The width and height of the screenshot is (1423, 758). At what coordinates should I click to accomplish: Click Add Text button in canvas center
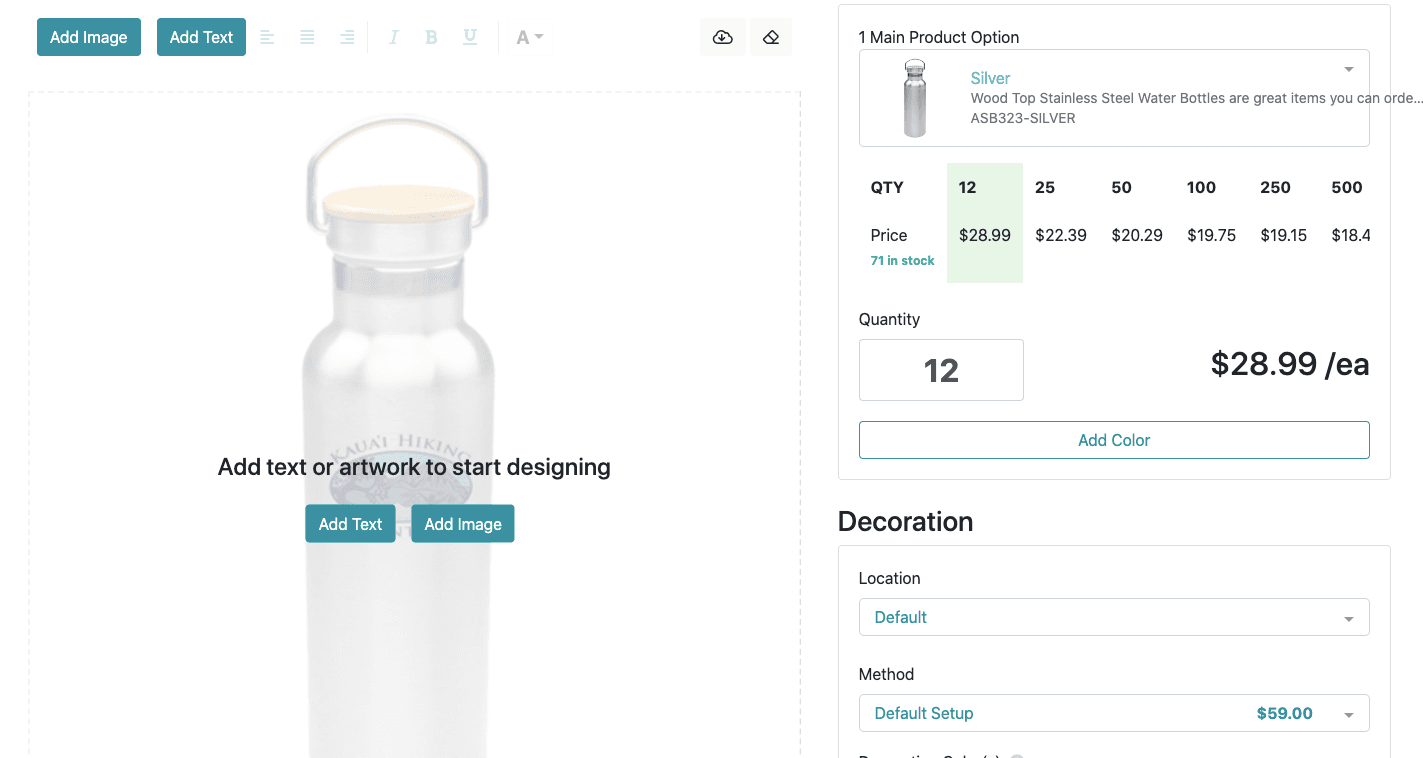pyautogui.click(x=350, y=524)
